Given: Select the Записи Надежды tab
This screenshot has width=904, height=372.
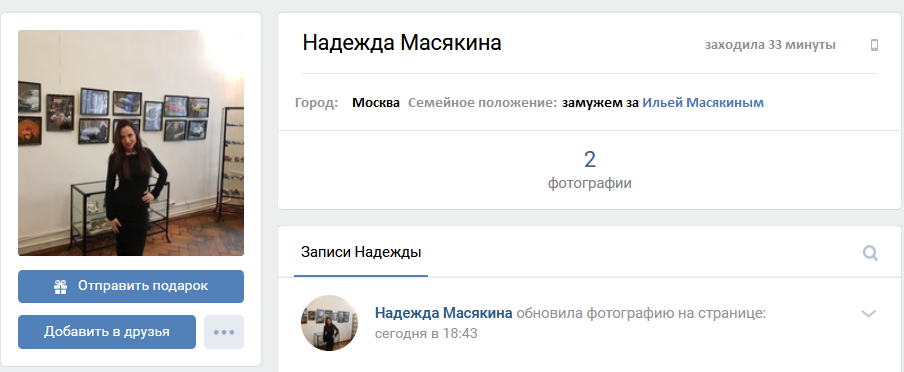Looking at the screenshot, I should [x=361, y=253].
